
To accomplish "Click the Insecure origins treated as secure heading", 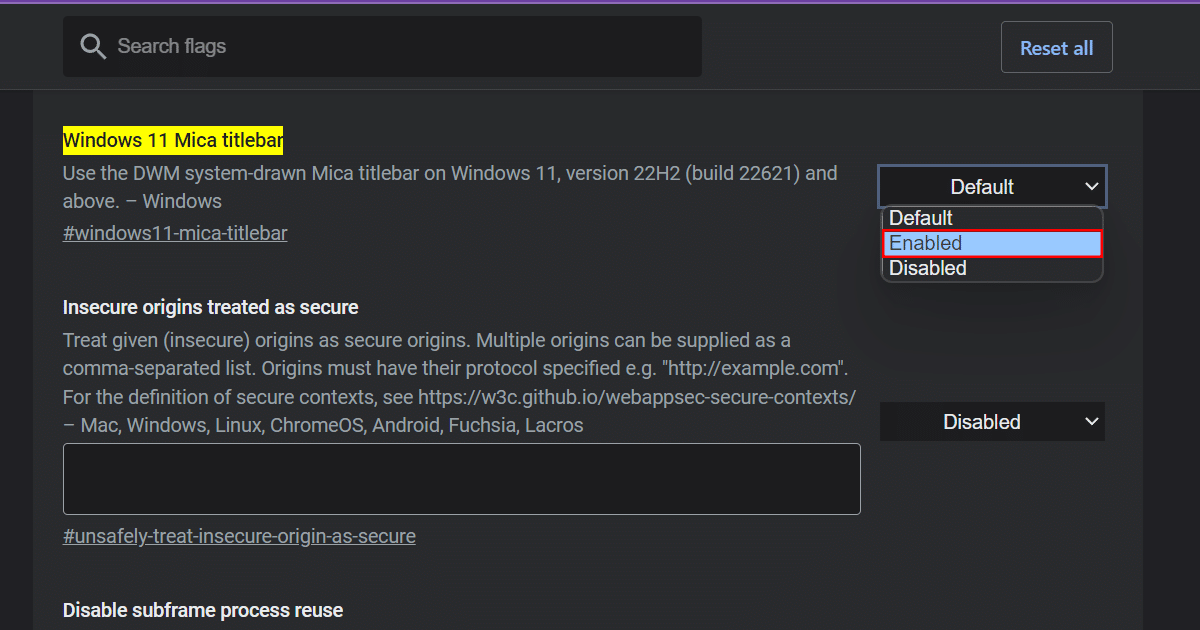I will coord(210,307).
